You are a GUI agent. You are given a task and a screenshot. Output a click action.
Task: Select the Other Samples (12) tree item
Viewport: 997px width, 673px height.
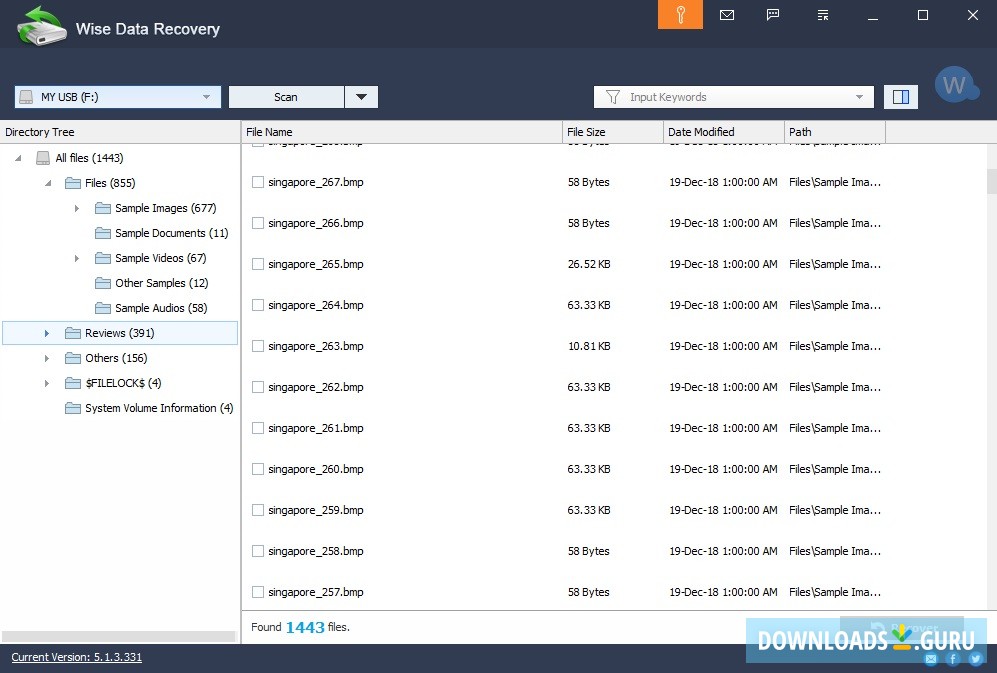162,283
